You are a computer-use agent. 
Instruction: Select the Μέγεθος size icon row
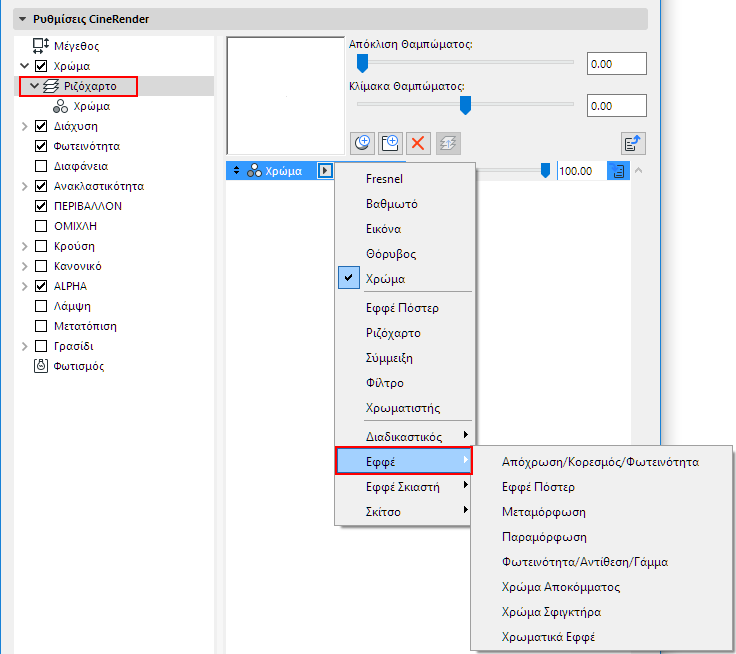point(41,46)
